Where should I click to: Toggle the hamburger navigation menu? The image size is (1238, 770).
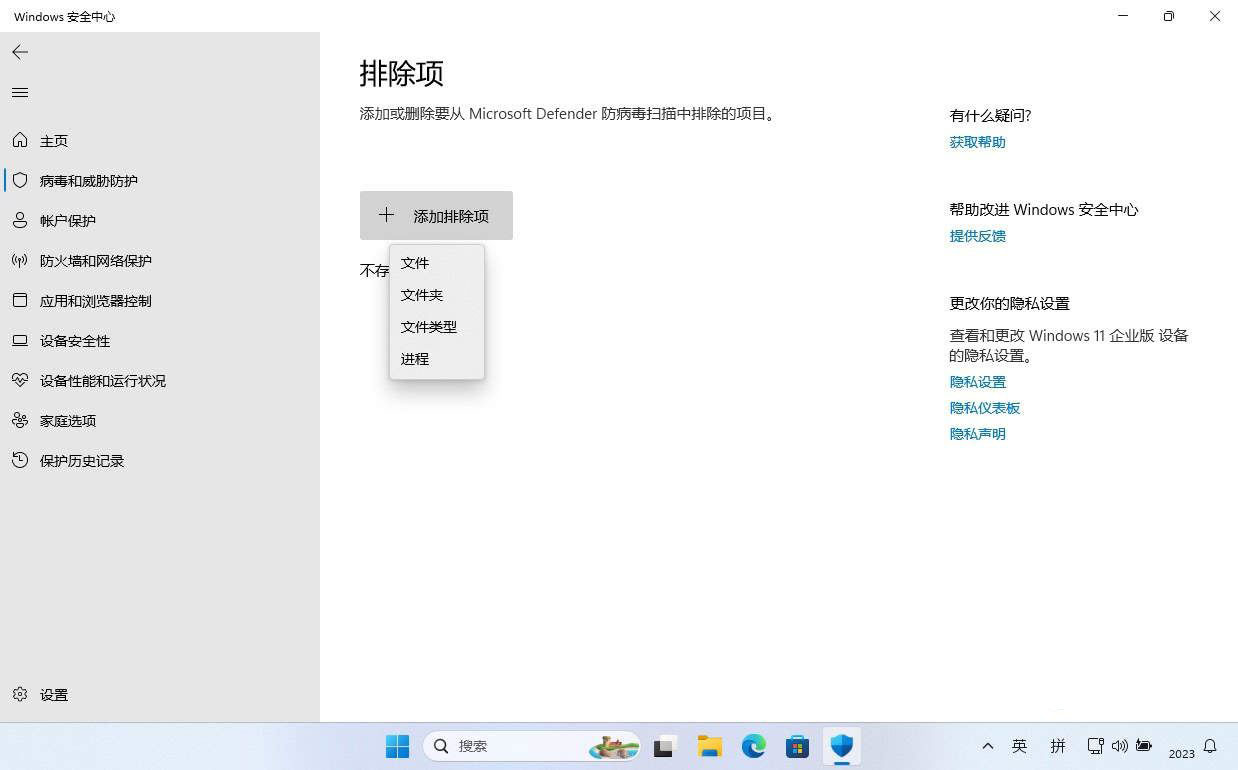pyautogui.click(x=20, y=93)
